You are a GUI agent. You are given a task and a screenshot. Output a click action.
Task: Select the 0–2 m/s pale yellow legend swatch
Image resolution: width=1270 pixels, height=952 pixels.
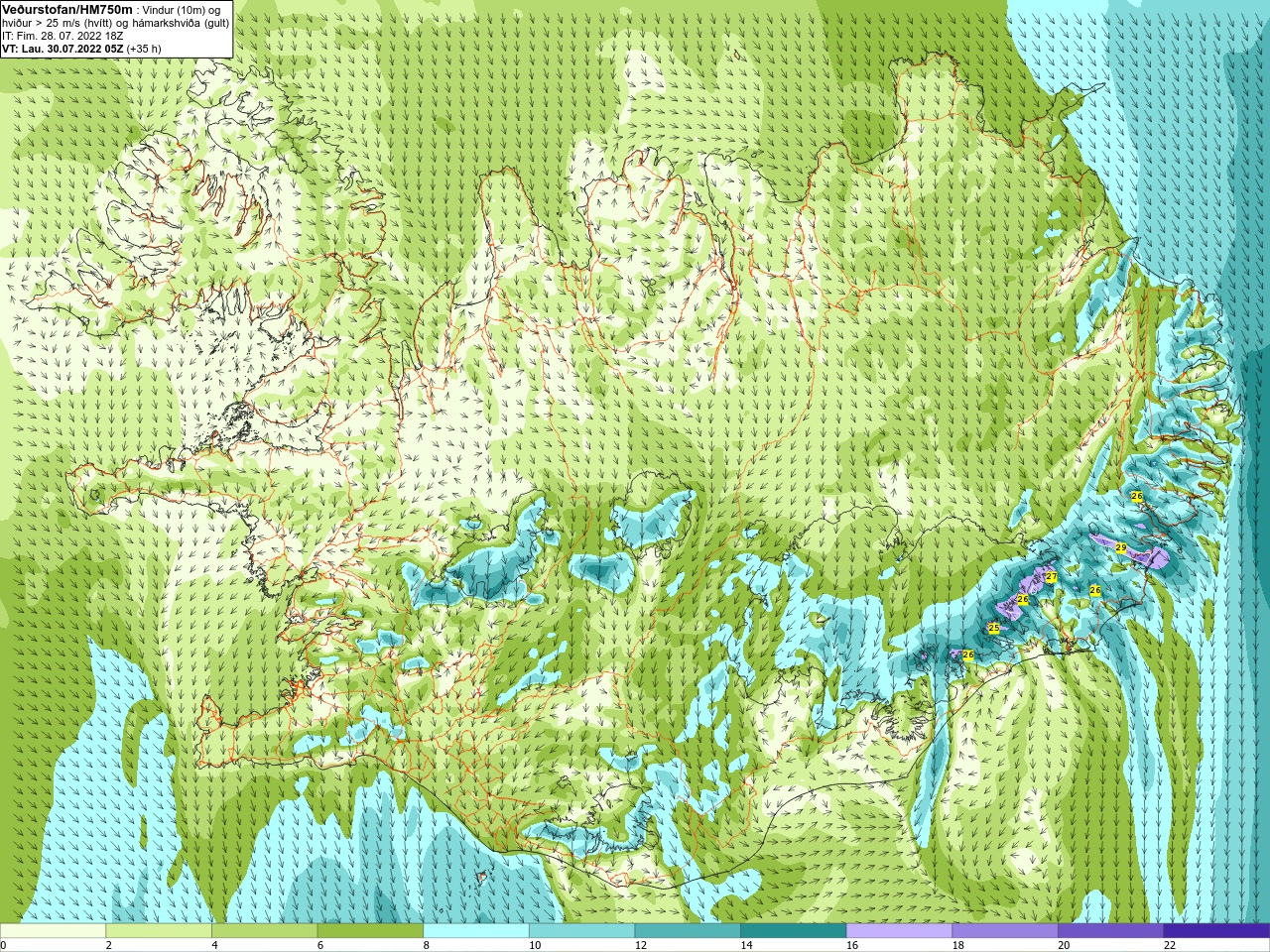click(53, 931)
